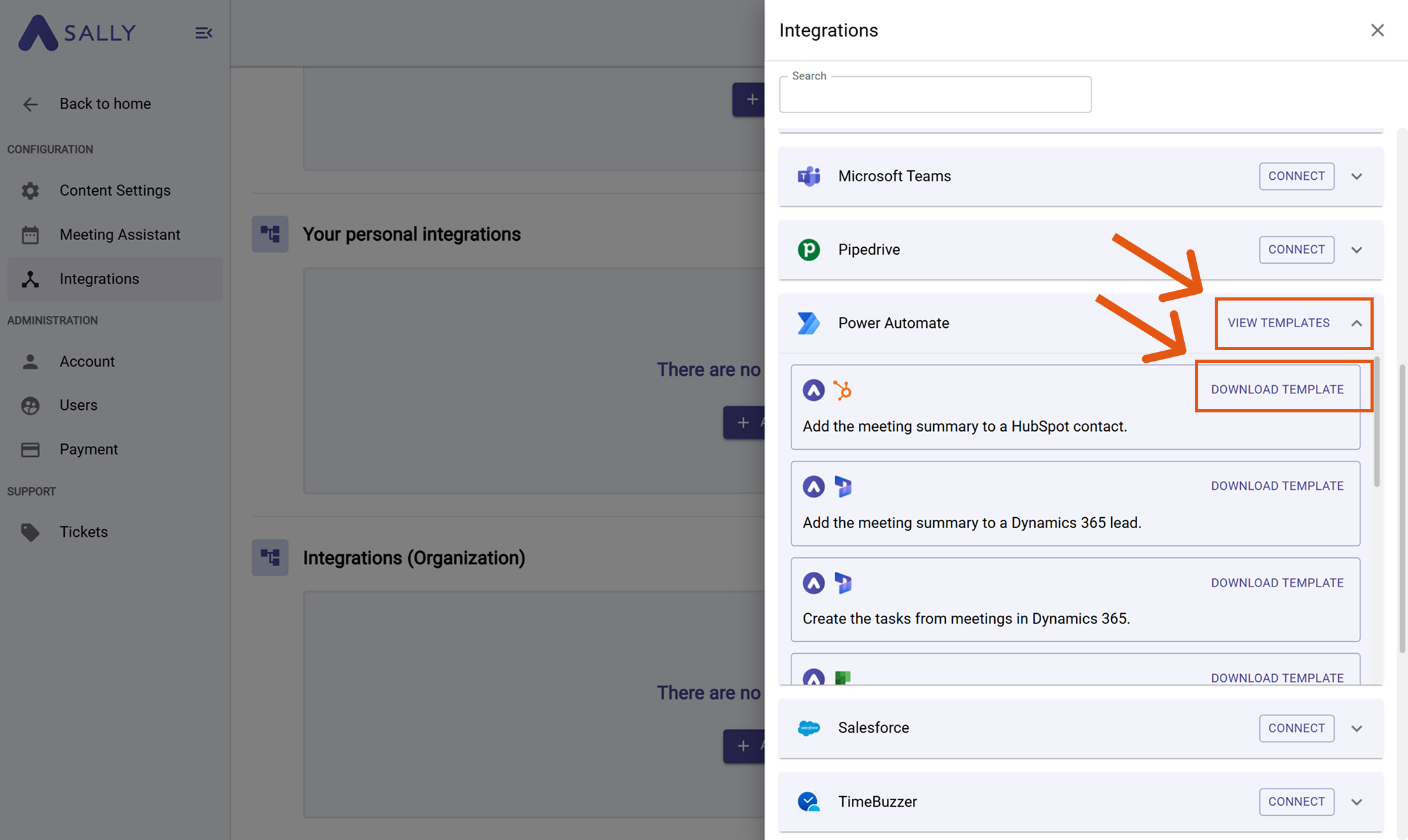This screenshot has width=1408, height=840.
Task: Click the Integrations sidebar icon
Action: 30,279
